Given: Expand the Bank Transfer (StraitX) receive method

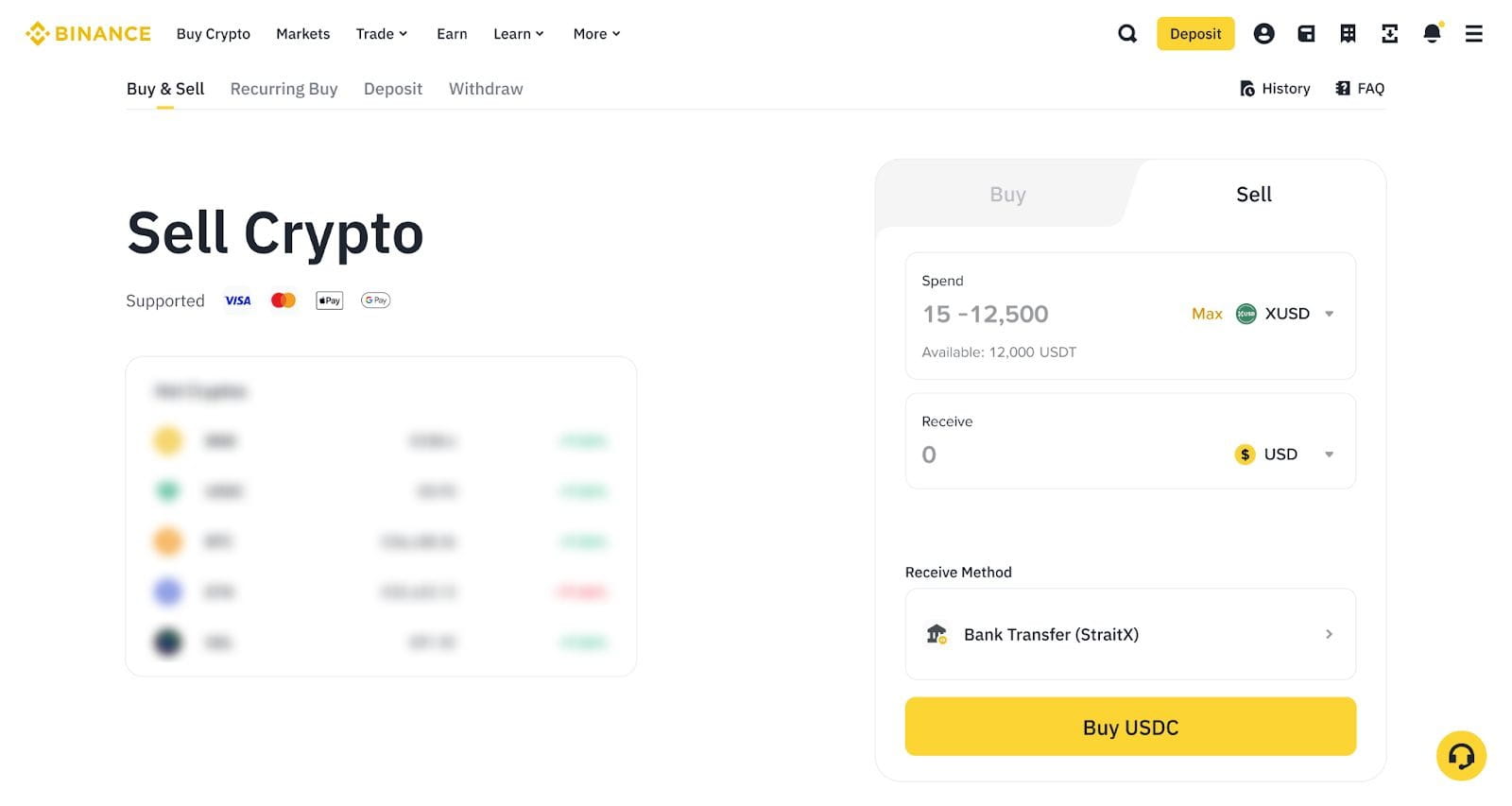Looking at the screenshot, I should [1129, 634].
